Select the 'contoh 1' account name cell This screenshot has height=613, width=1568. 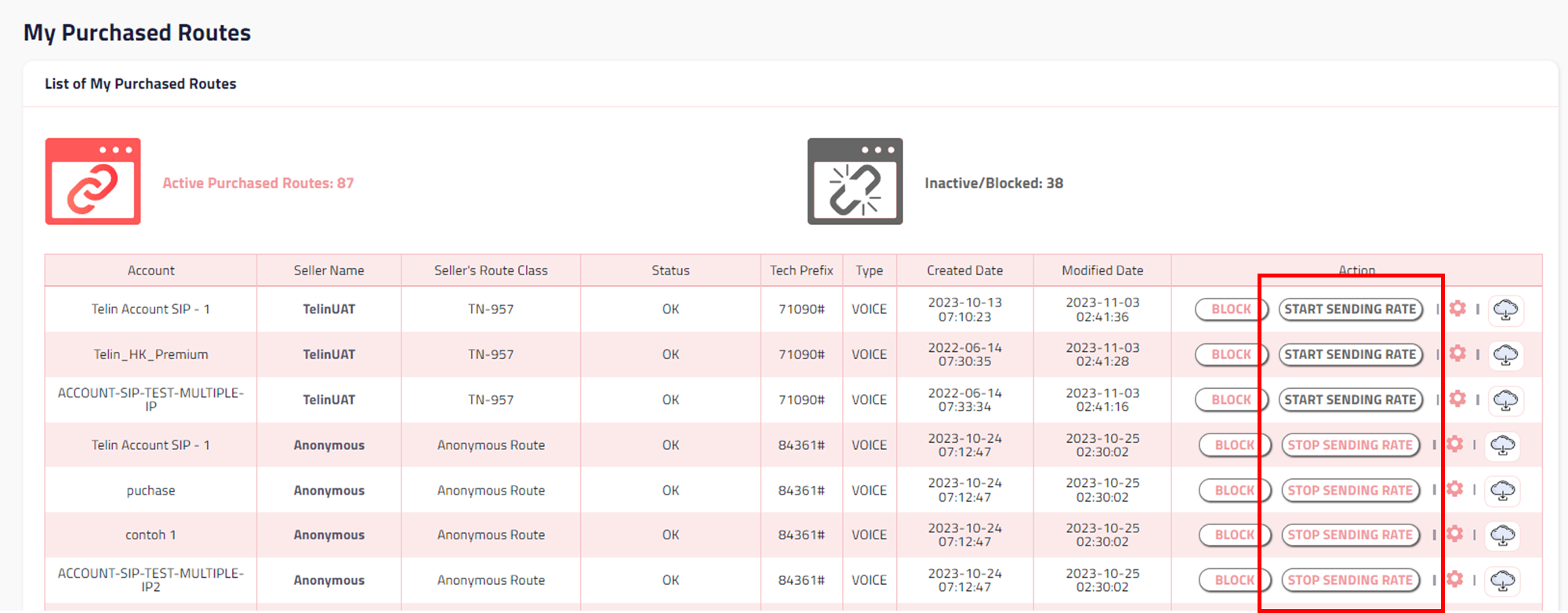(x=151, y=535)
